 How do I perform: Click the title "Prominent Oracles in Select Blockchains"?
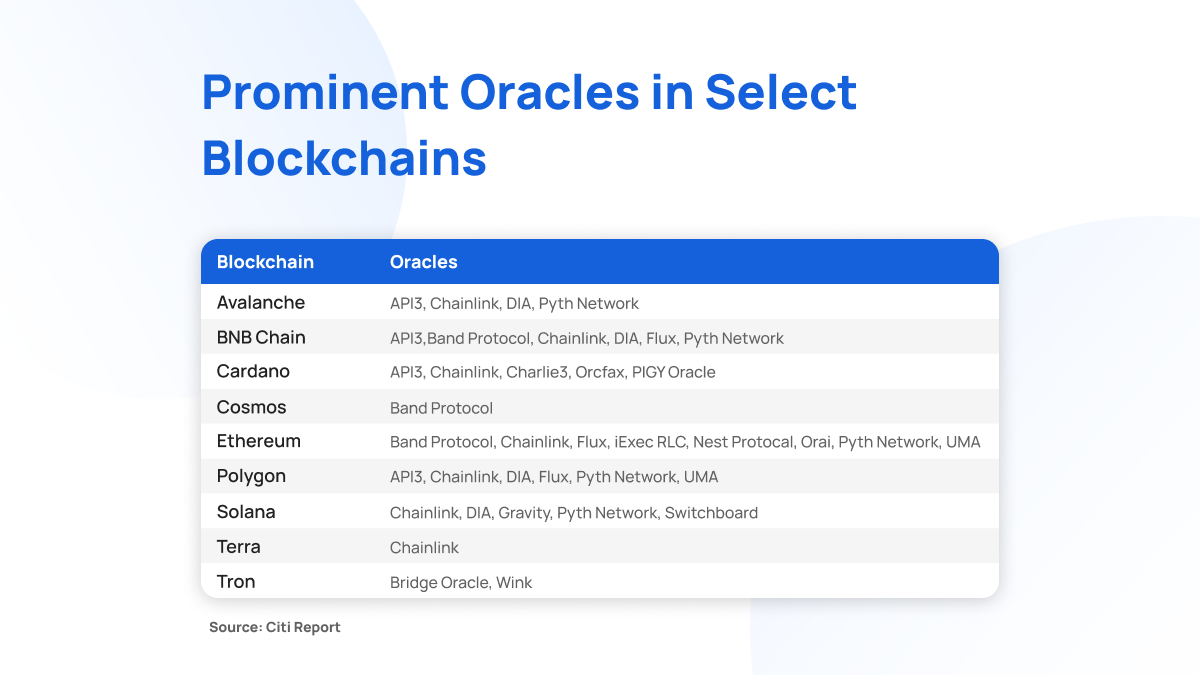529,125
